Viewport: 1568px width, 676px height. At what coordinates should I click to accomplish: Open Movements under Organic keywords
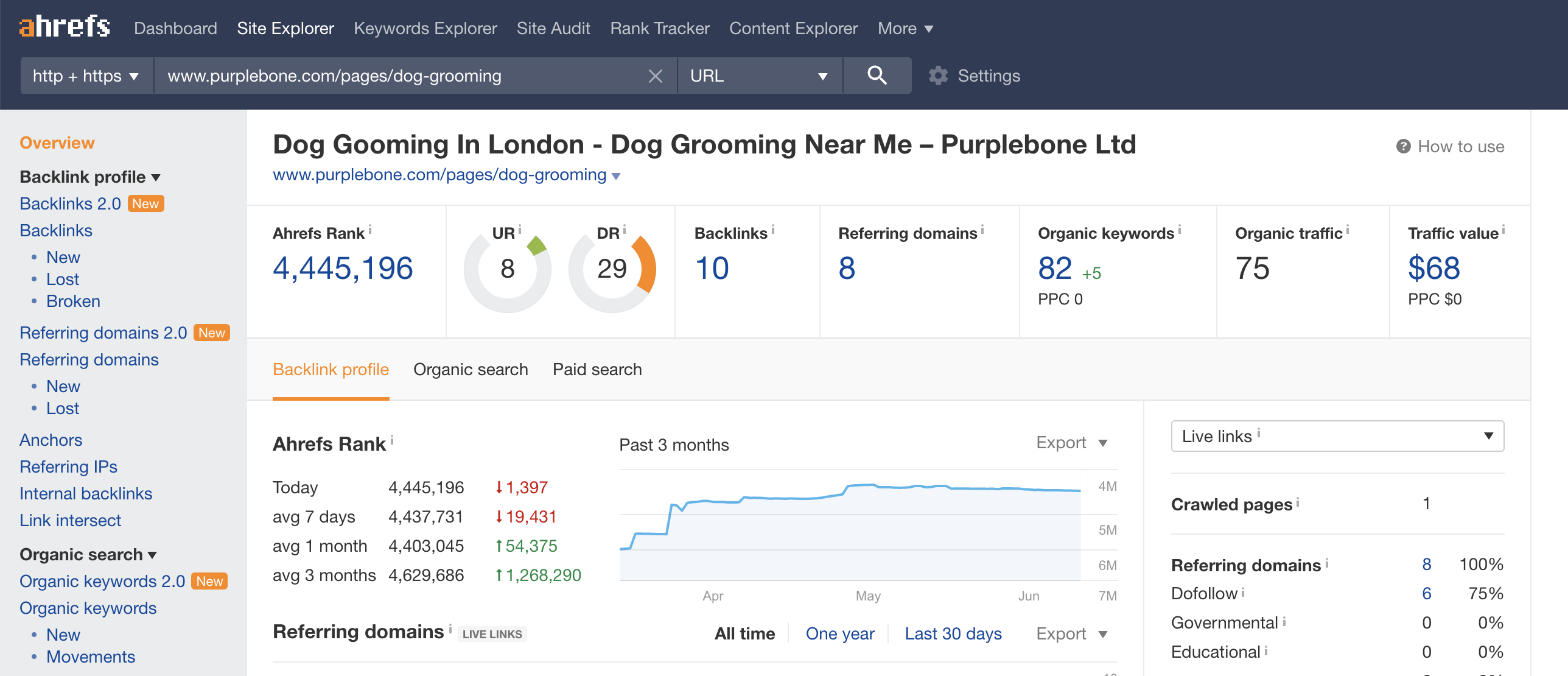coord(91,657)
